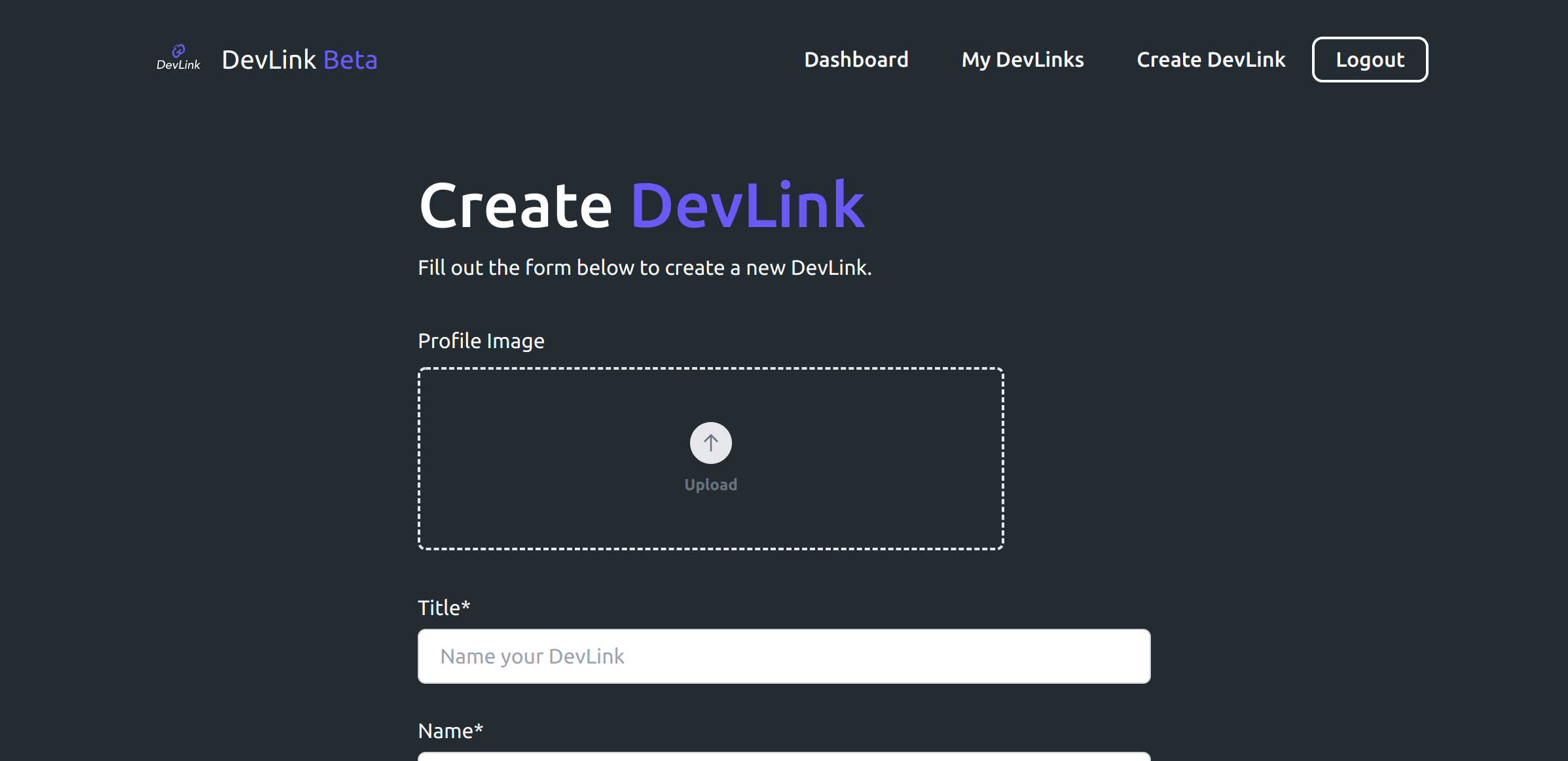Click the Create DevLink page heading
Screen dimensions: 1568x761
(642, 204)
